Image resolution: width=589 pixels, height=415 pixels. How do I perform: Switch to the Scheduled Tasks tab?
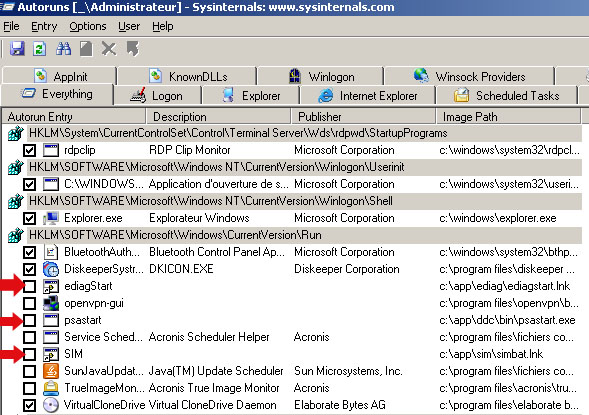point(506,96)
